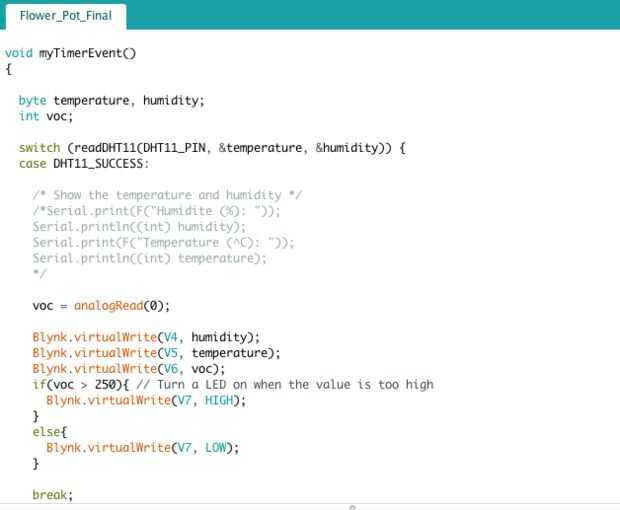The image size is (620, 510).
Task: Click the 'Blynk.virtualWrite(V6, voc);' line
Action: pyautogui.click(x=129, y=369)
